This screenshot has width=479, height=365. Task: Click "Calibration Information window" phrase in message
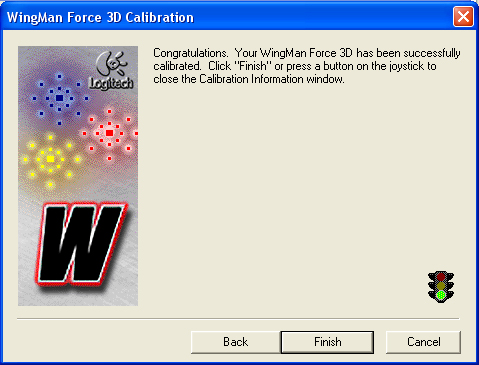point(271,79)
